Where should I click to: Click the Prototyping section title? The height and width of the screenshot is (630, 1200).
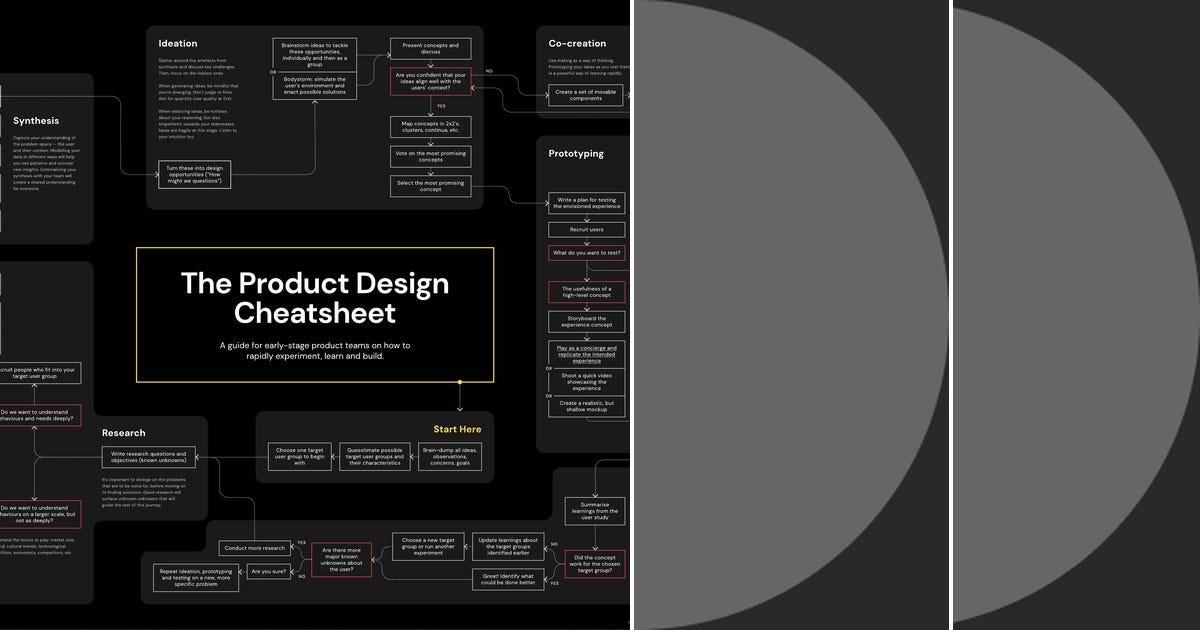pyautogui.click(x=576, y=153)
